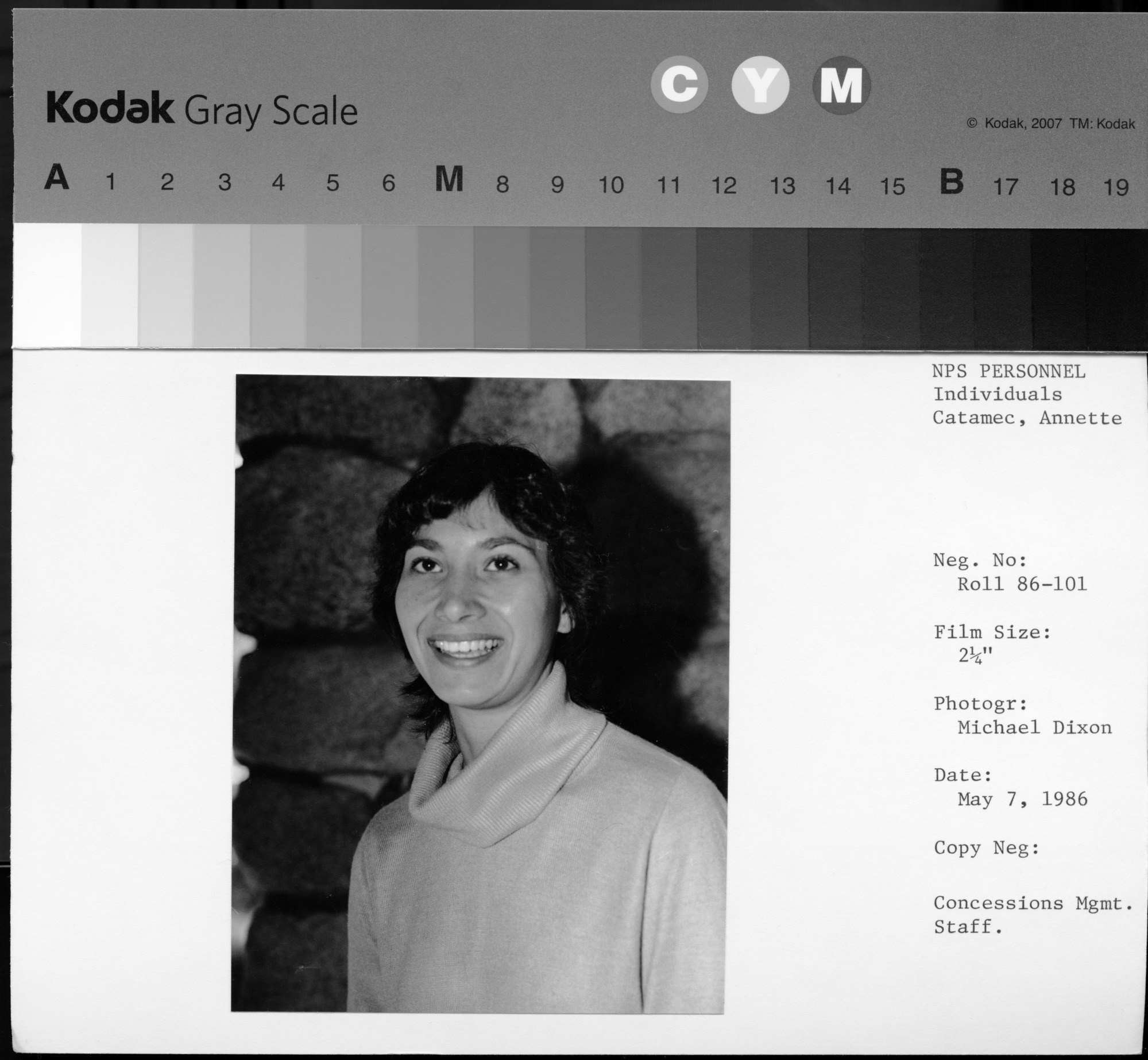Click the NPS PERSONNEL heading text
The image size is (1148, 1060).
(1008, 372)
